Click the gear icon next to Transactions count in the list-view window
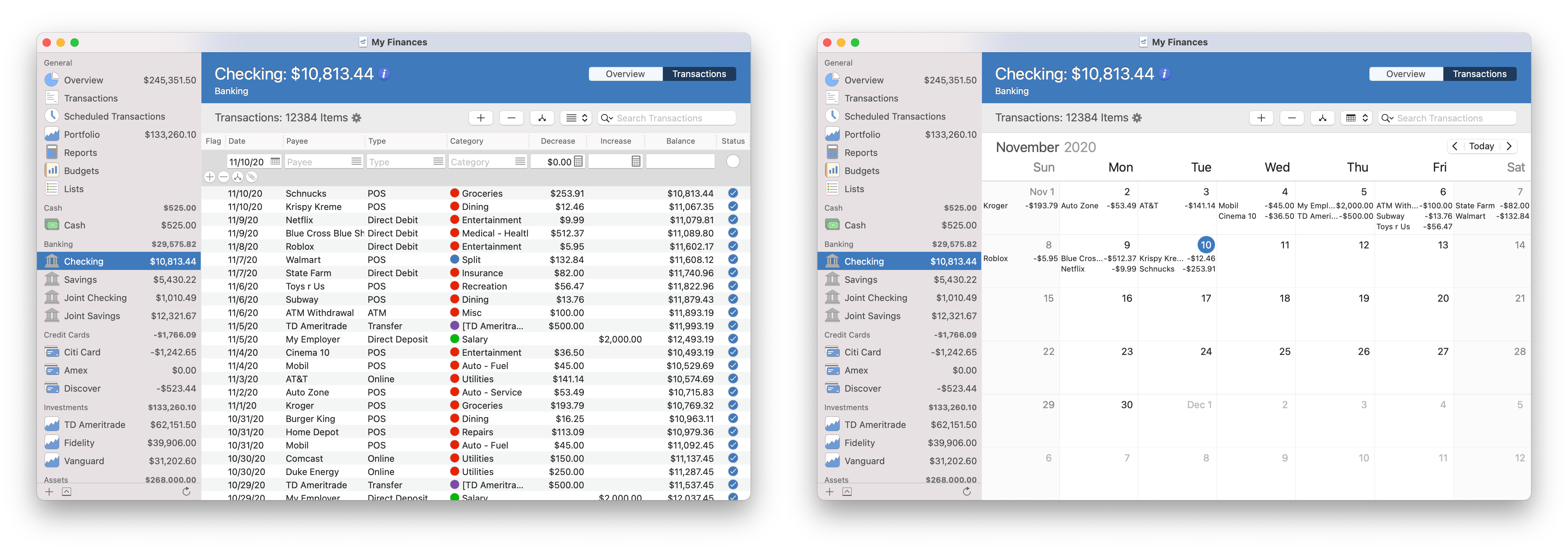1568x558 pixels. pos(357,118)
